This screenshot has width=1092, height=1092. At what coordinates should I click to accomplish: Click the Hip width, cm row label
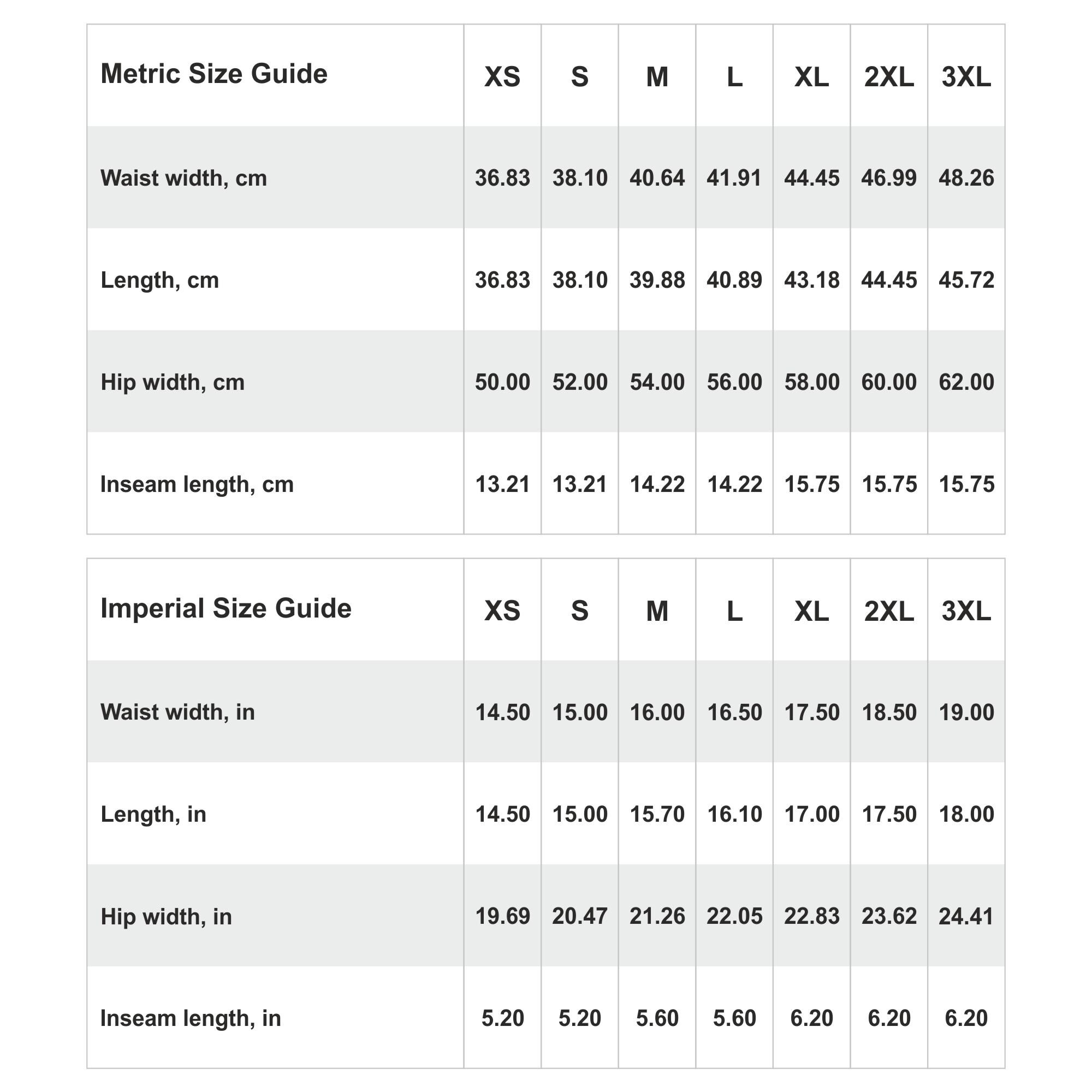point(173,382)
